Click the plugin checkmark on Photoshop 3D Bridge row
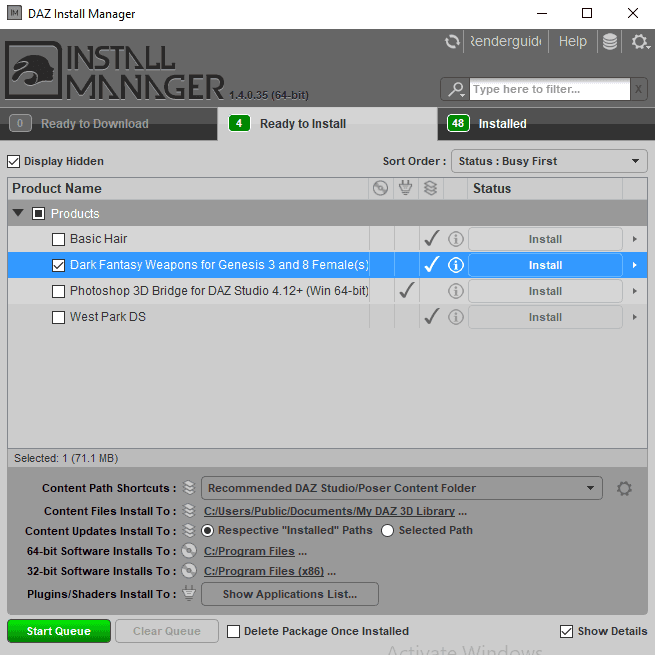This screenshot has height=655, width=655. [406, 290]
